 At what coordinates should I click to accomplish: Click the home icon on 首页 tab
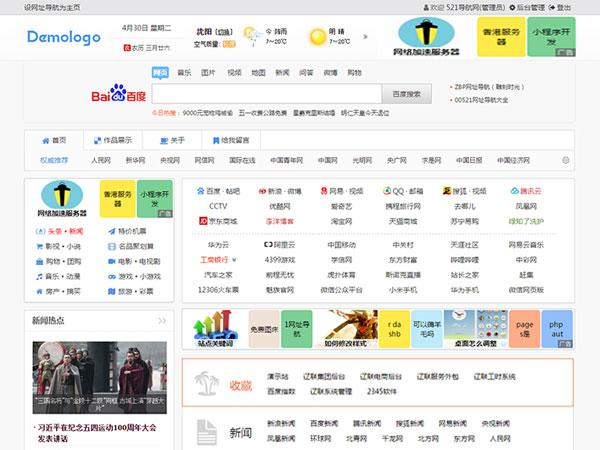(x=46, y=141)
